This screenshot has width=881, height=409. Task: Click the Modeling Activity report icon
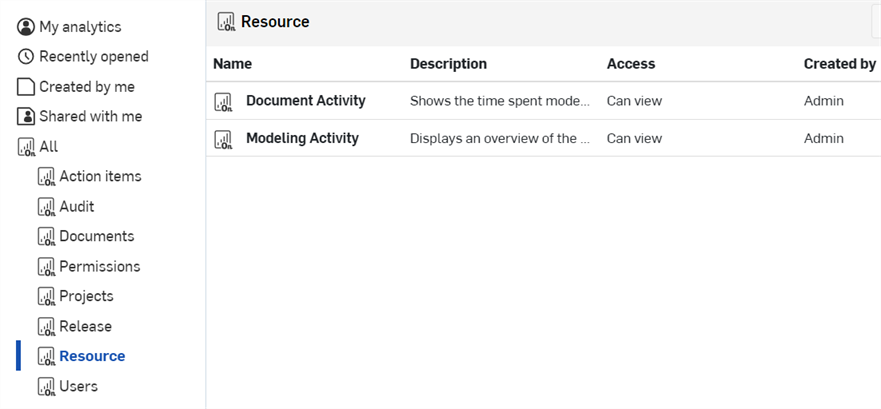[223, 139]
